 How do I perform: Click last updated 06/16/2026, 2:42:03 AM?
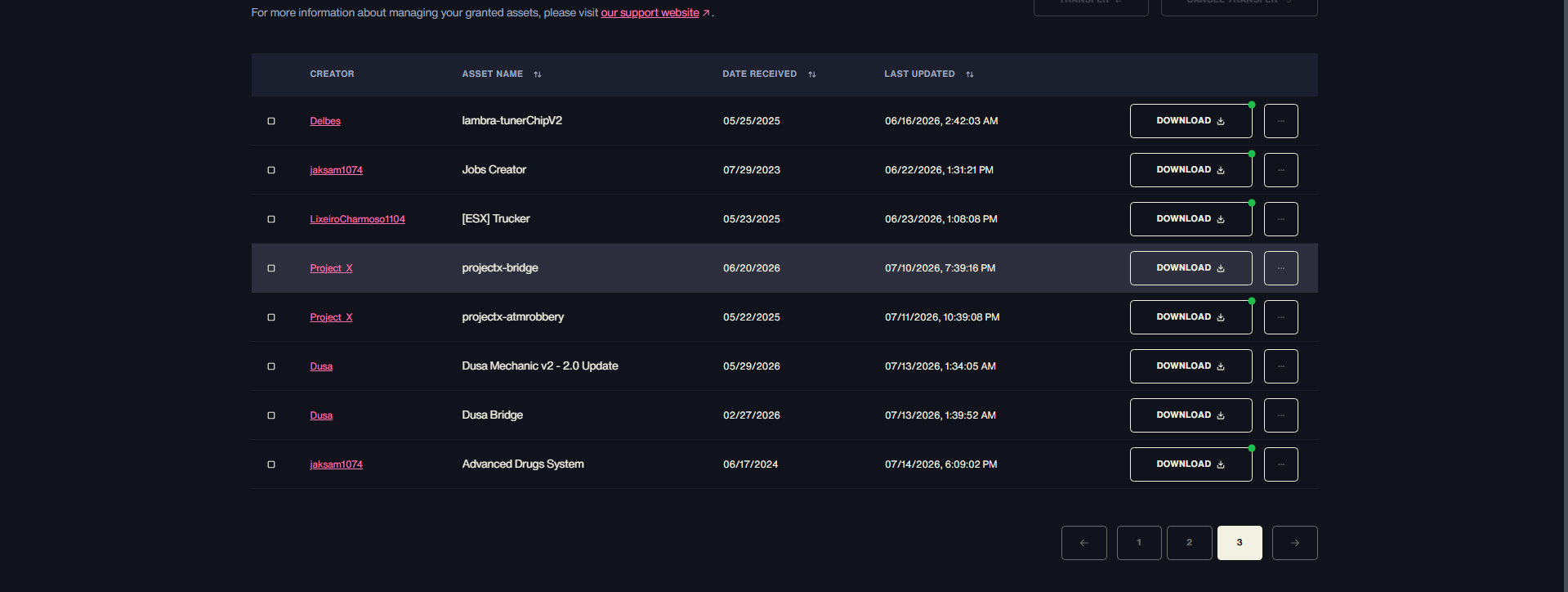point(941,121)
